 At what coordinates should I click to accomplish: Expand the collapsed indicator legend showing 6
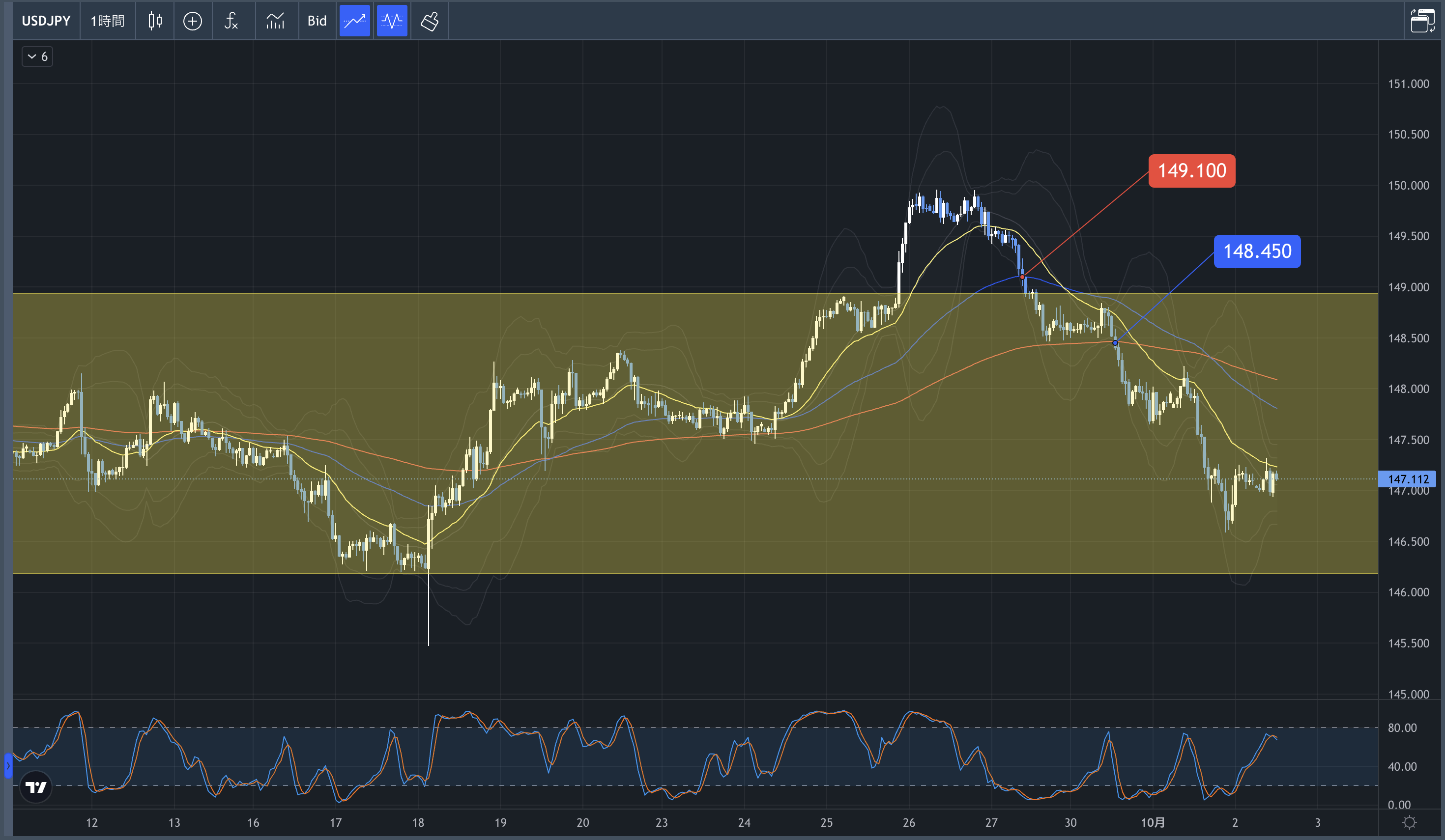(x=38, y=56)
